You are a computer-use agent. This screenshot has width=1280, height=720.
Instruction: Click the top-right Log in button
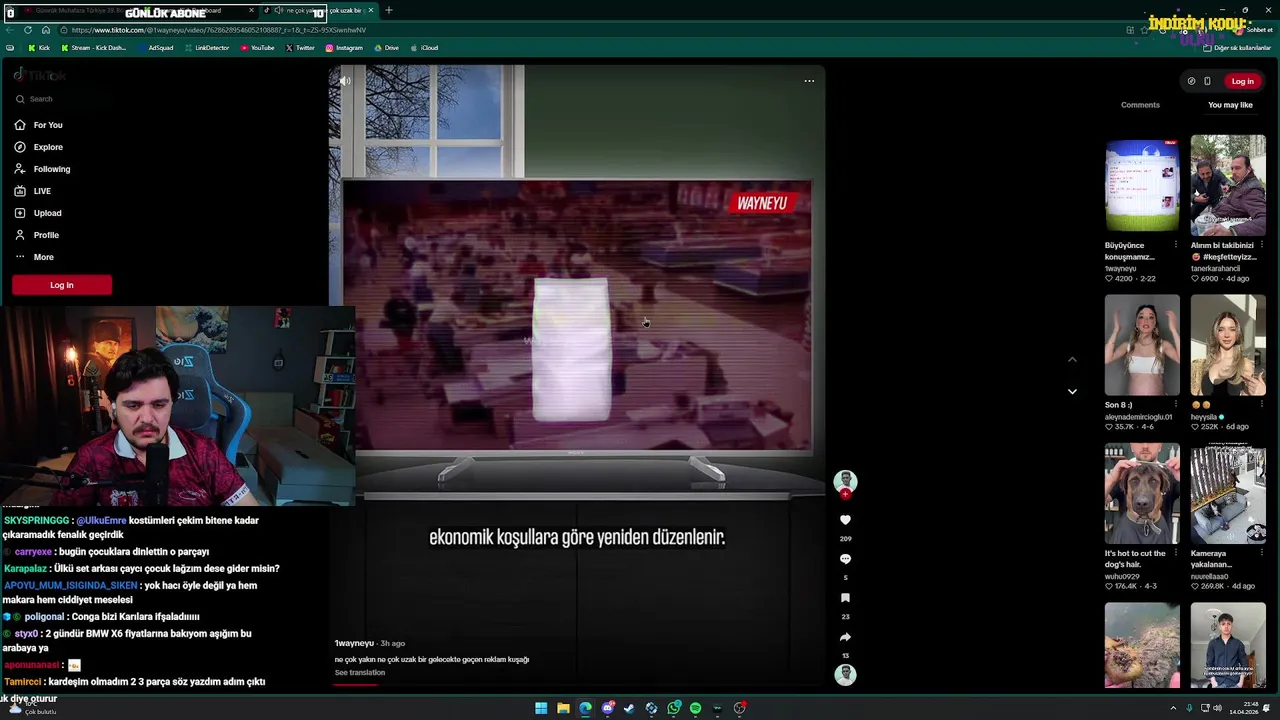[x=1242, y=81]
